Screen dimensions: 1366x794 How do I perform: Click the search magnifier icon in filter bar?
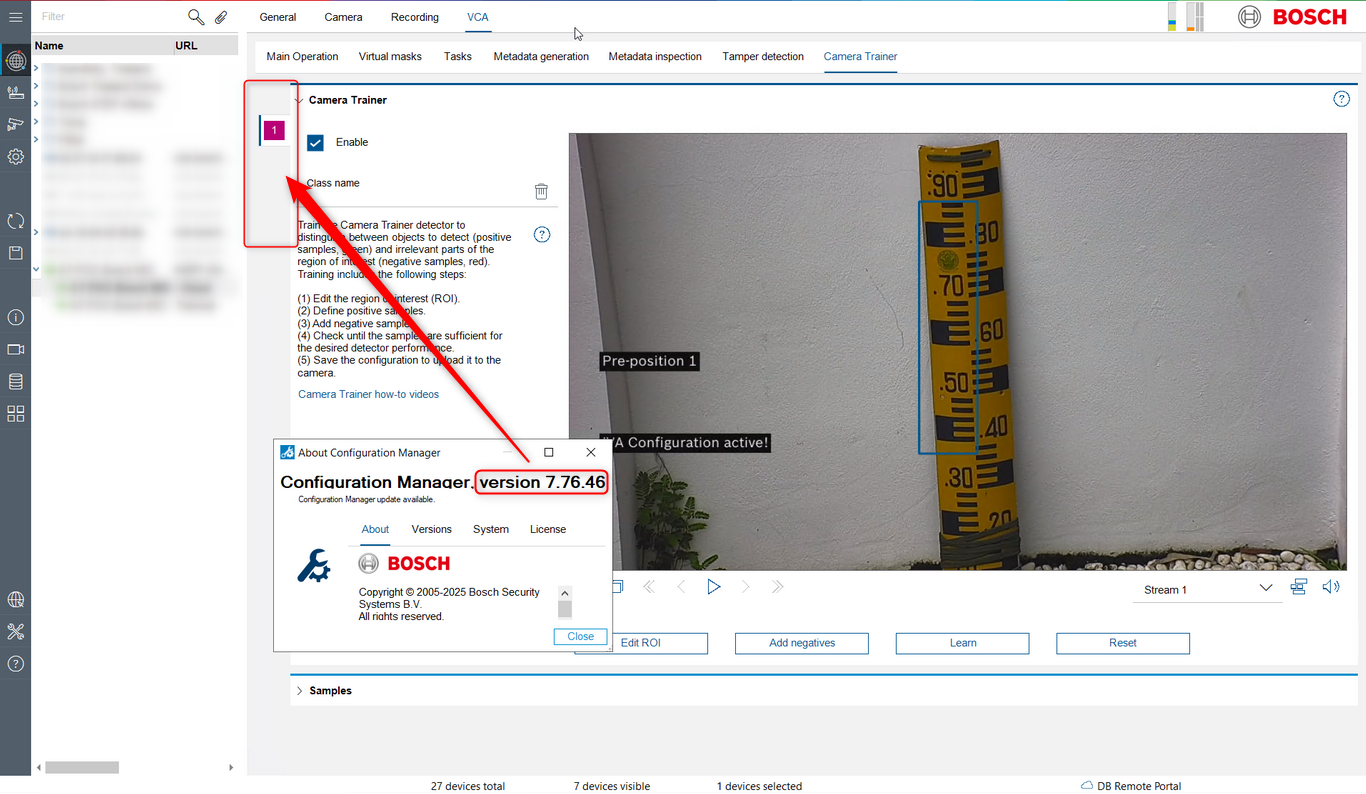coord(196,17)
